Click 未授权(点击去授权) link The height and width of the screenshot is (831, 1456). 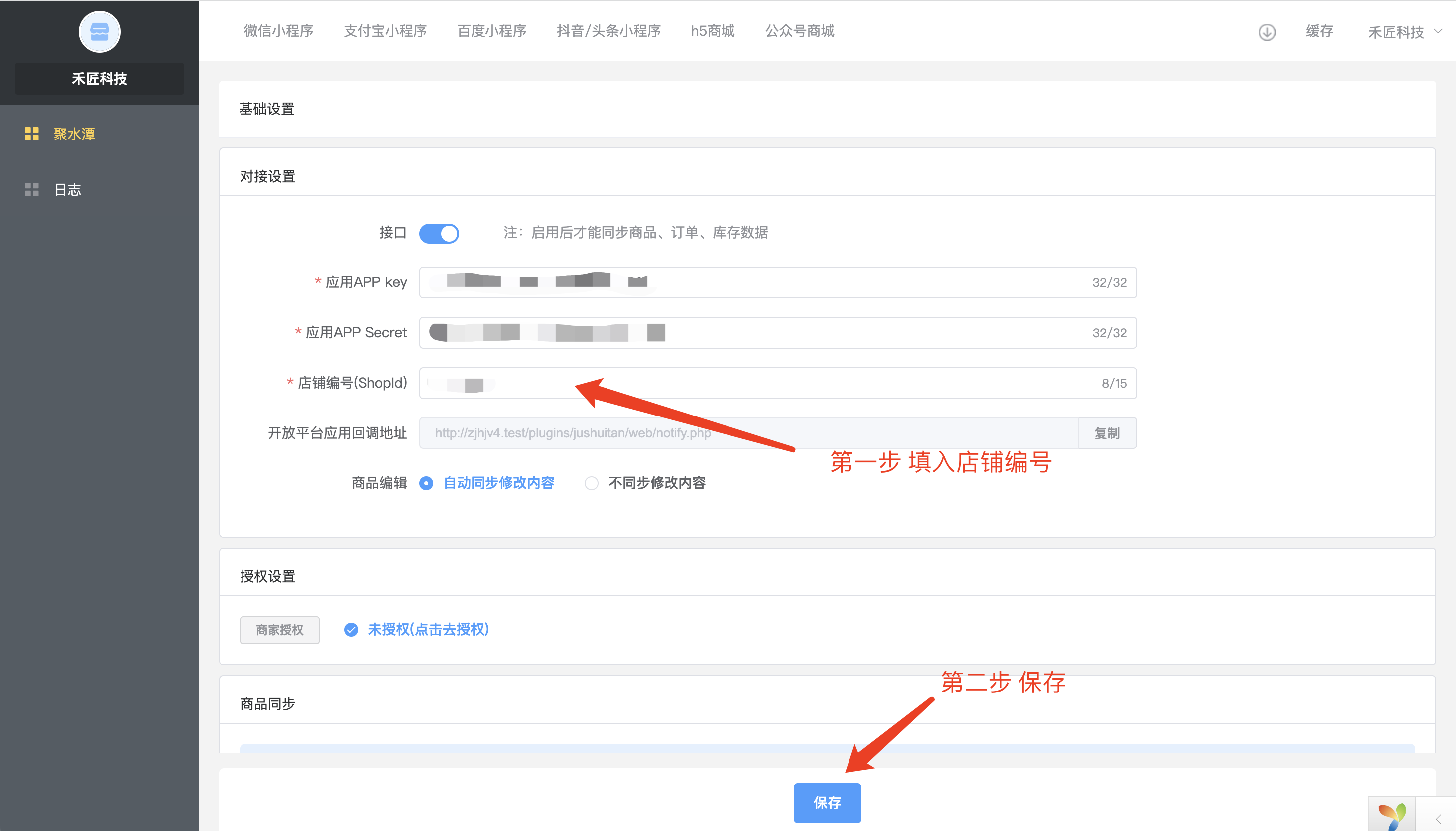(428, 630)
